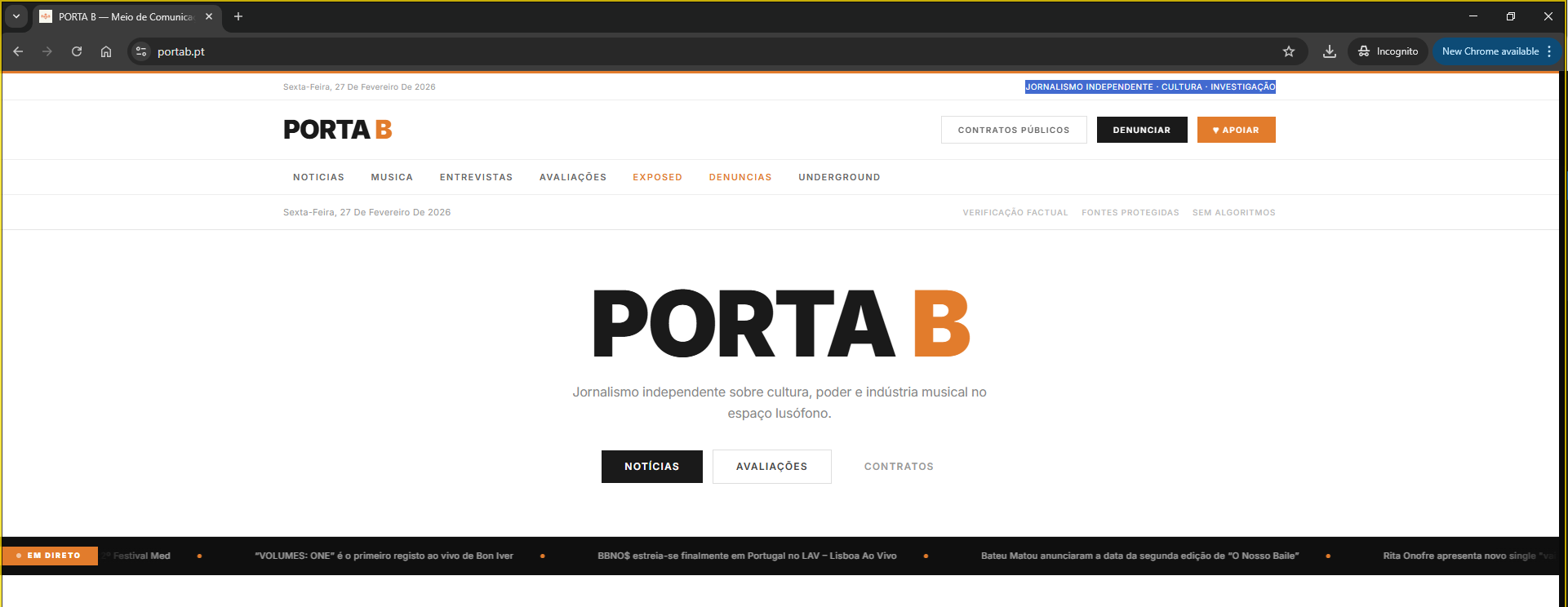Open Bateu Matou O Nosso Baile headline
Screen dimensions: 1568x607
(1140, 556)
